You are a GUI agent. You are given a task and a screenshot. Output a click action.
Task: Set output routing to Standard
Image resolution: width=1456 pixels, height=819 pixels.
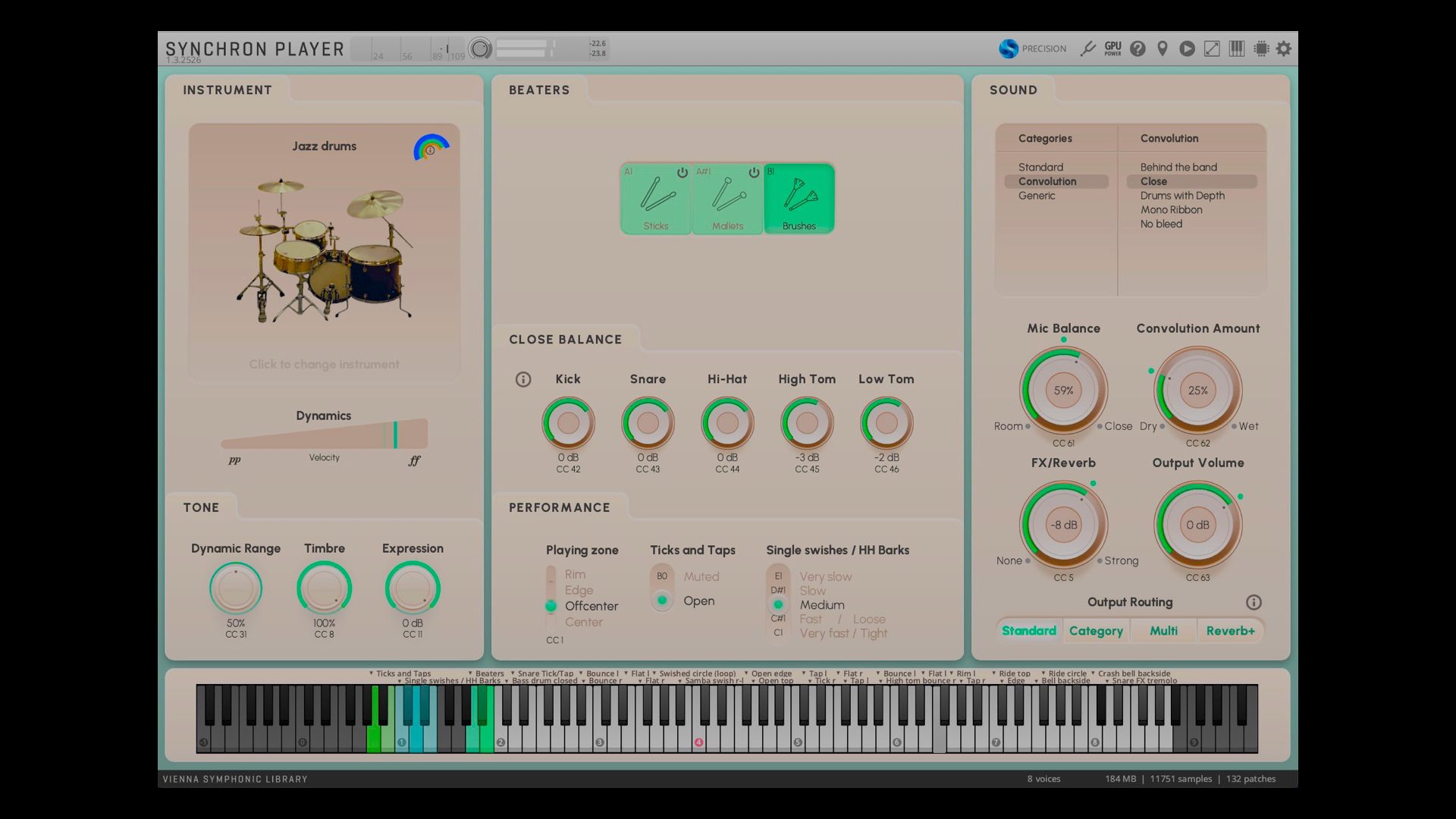[x=1029, y=631]
